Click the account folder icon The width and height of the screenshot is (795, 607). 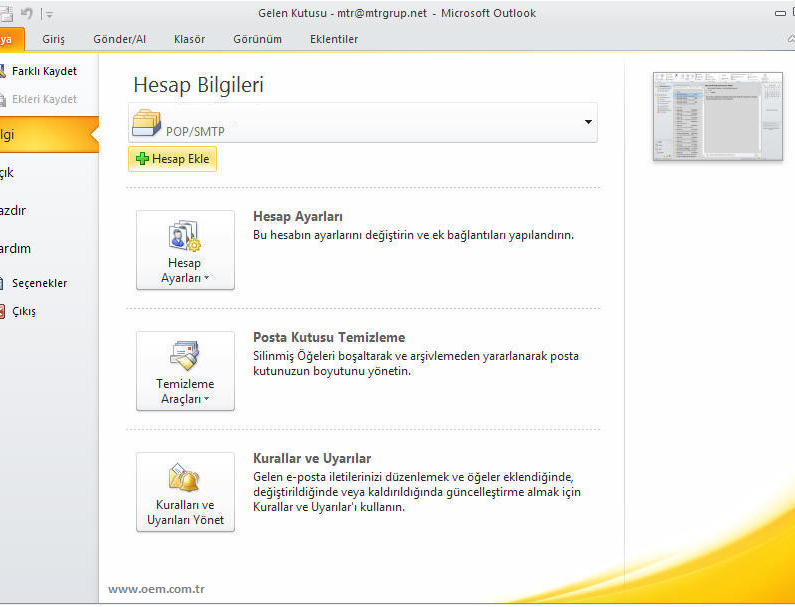click(146, 122)
